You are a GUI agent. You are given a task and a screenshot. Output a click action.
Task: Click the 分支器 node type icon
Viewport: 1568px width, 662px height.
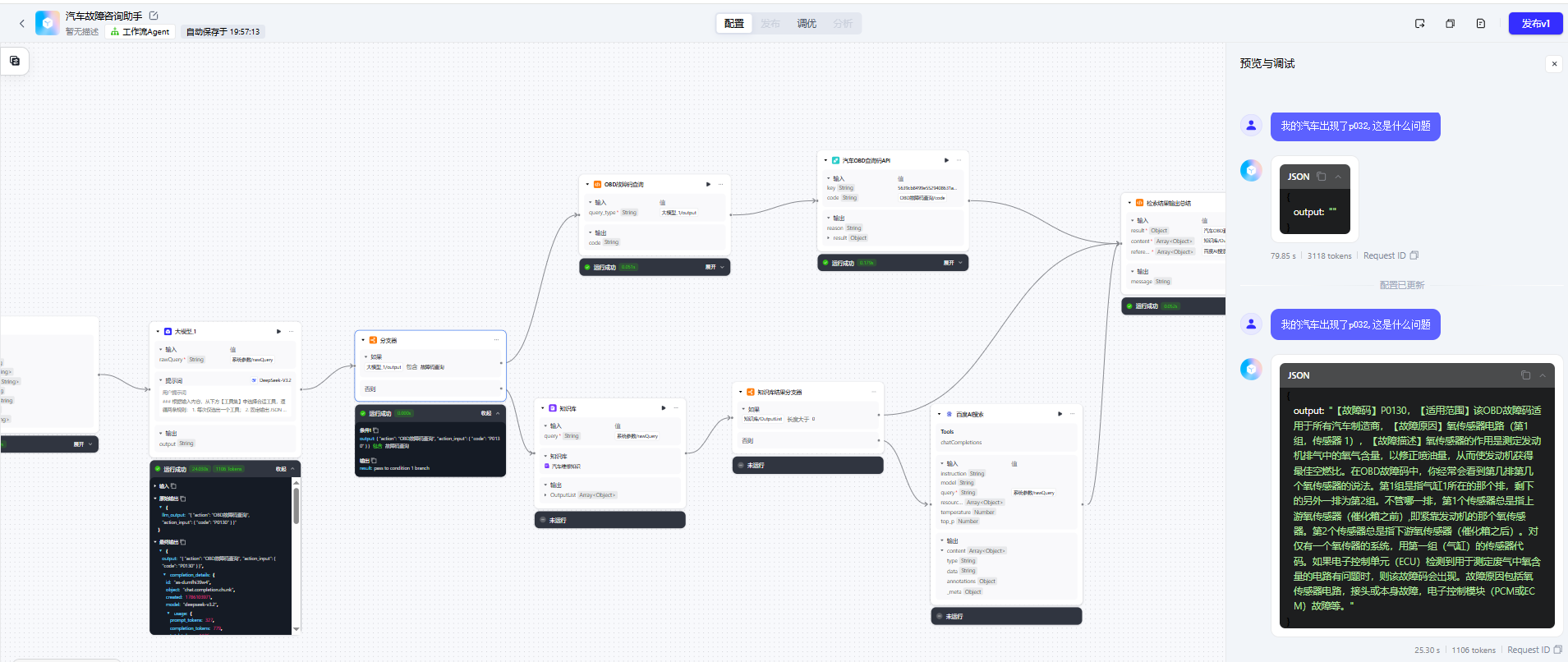point(373,340)
